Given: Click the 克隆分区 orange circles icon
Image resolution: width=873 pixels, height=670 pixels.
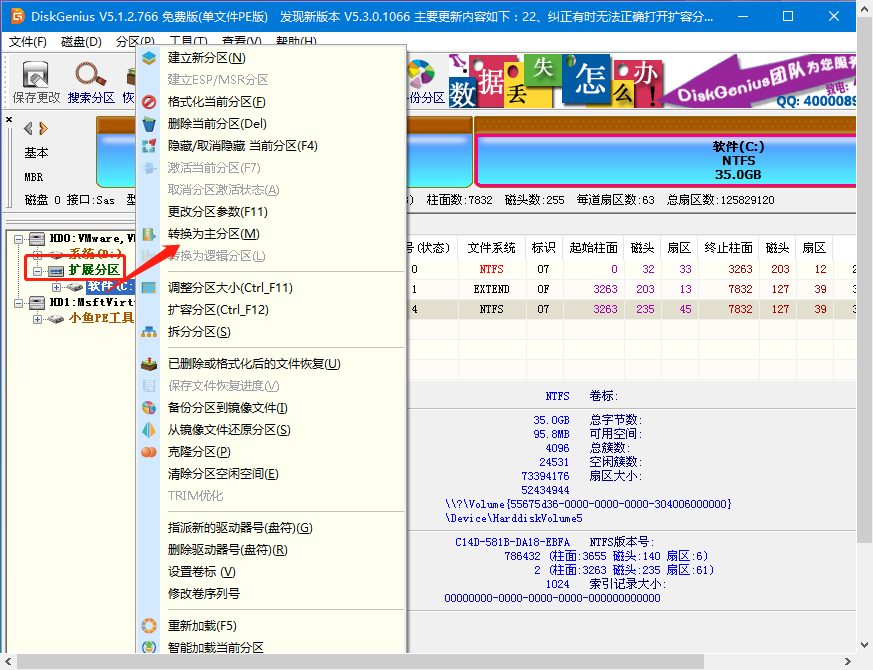Looking at the screenshot, I should [149, 452].
